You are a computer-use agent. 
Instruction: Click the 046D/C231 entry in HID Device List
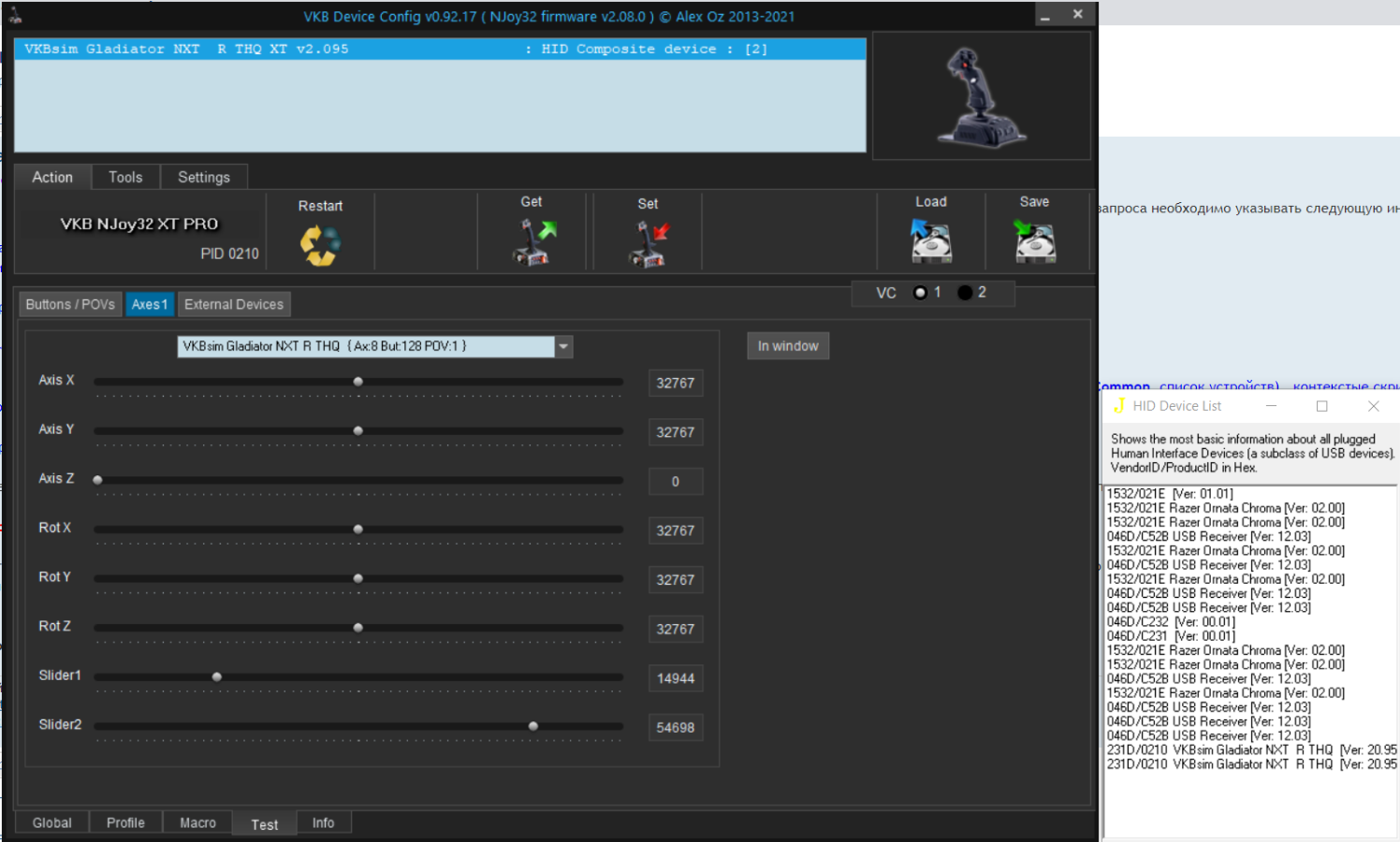pos(1171,636)
